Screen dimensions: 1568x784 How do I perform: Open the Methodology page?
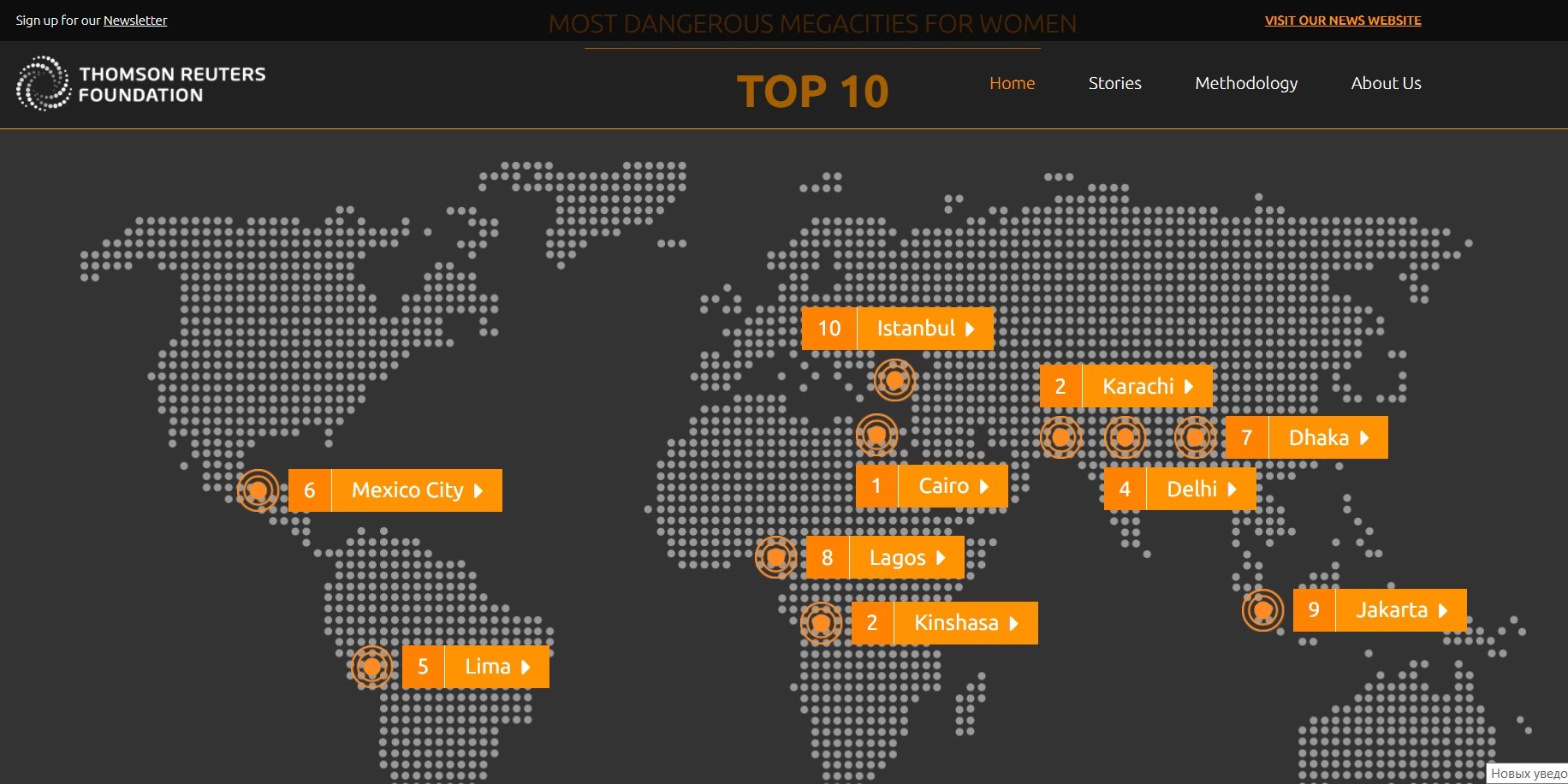tap(1246, 83)
